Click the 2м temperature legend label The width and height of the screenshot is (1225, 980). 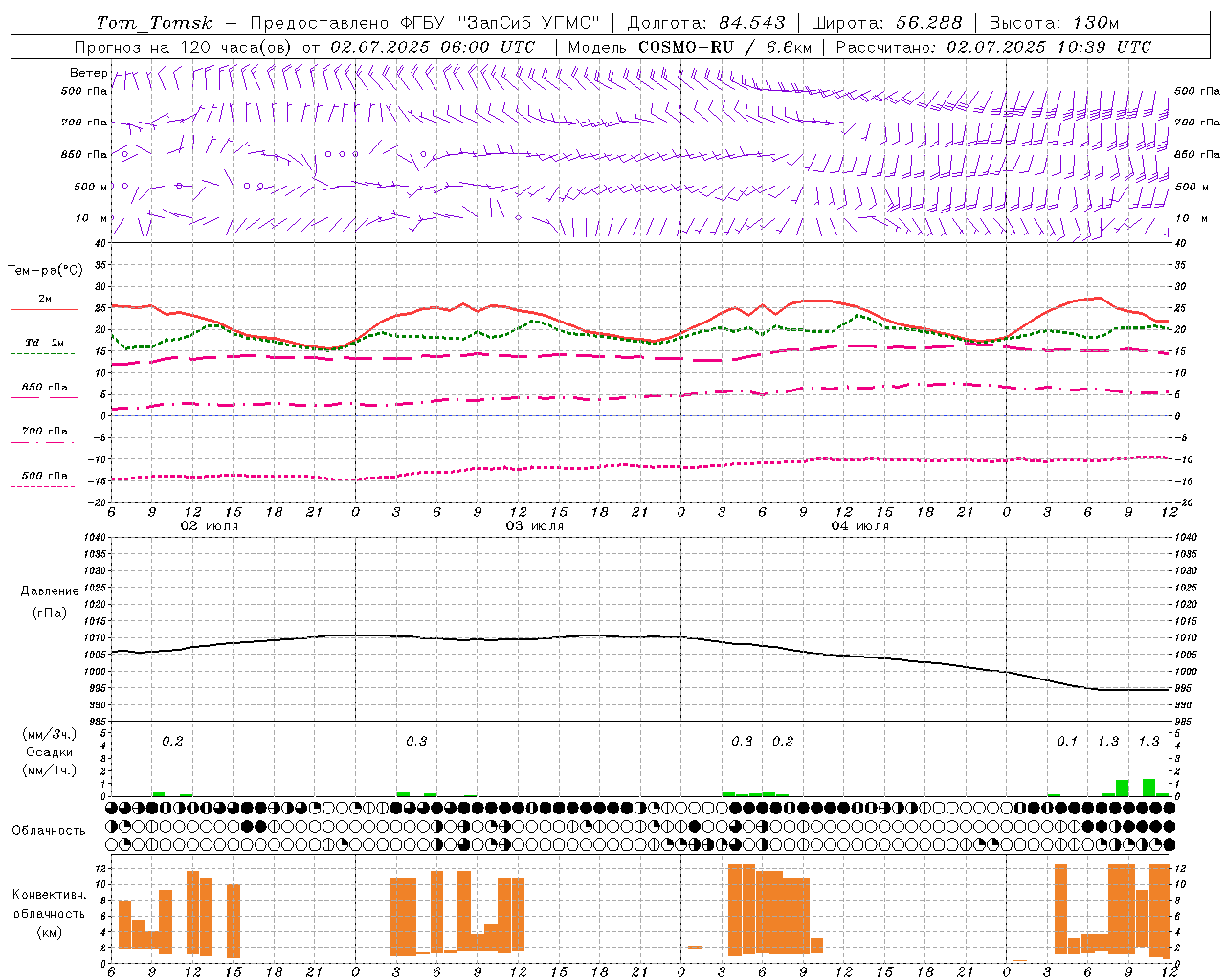tap(45, 299)
